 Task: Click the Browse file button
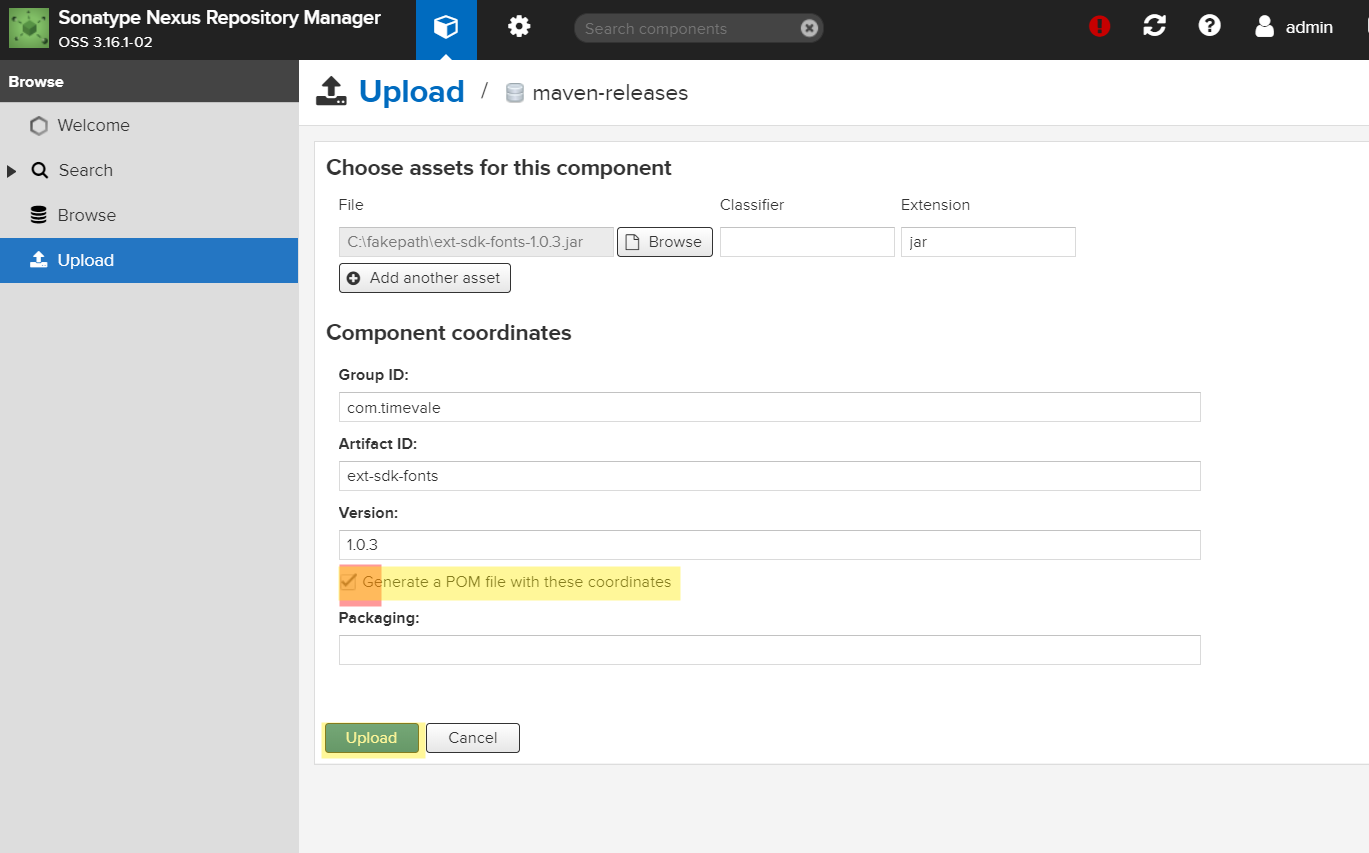pyautogui.click(x=665, y=242)
